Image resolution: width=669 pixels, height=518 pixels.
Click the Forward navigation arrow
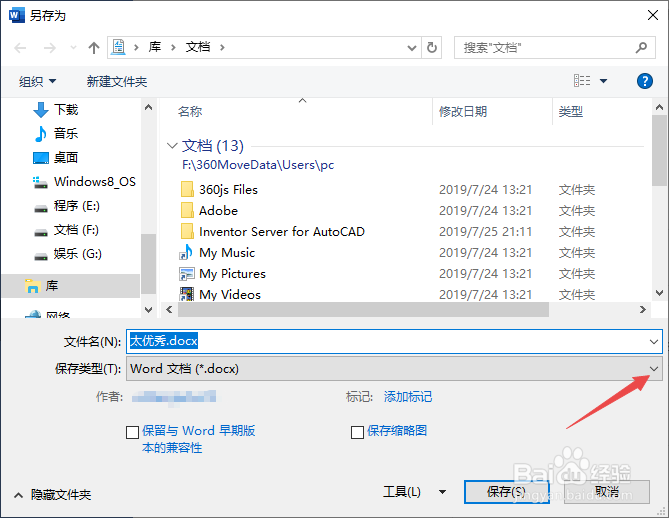pyautogui.click(x=50, y=48)
